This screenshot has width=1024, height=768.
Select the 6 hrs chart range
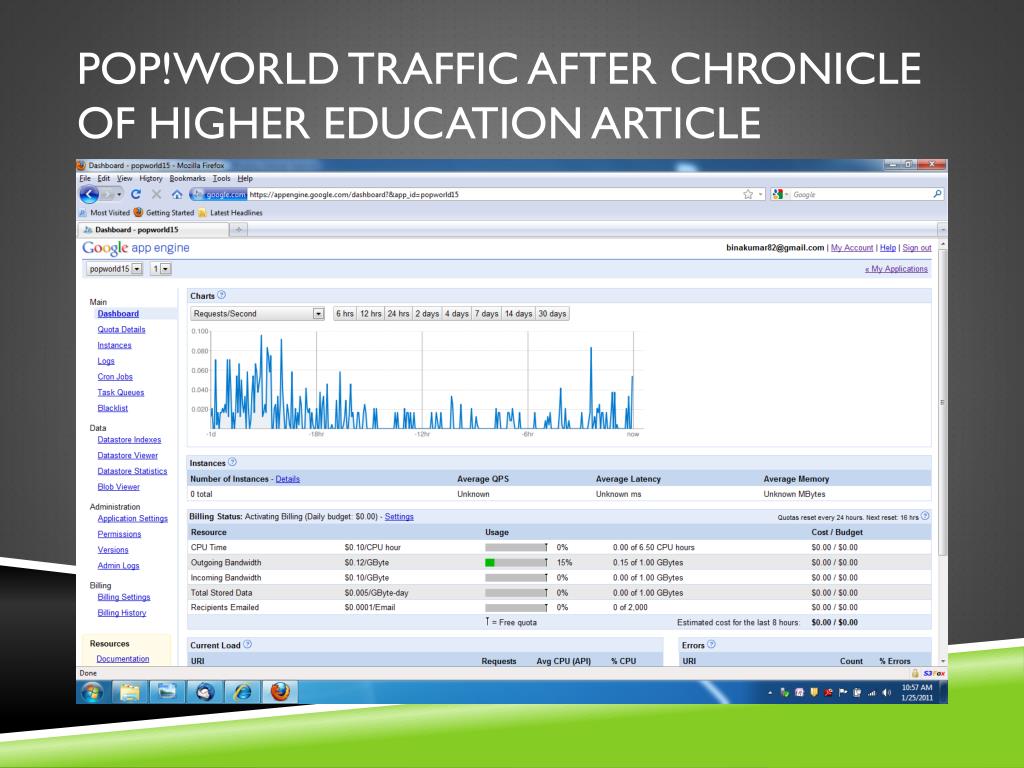(x=345, y=313)
